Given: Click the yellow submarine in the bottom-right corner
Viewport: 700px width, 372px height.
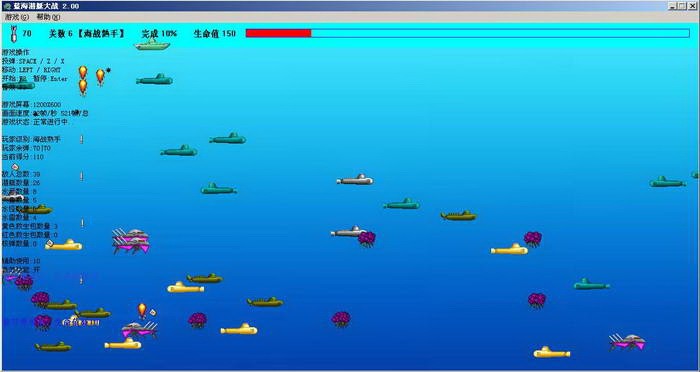Looking at the screenshot, I should pyautogui.click(x=552, y=352).
